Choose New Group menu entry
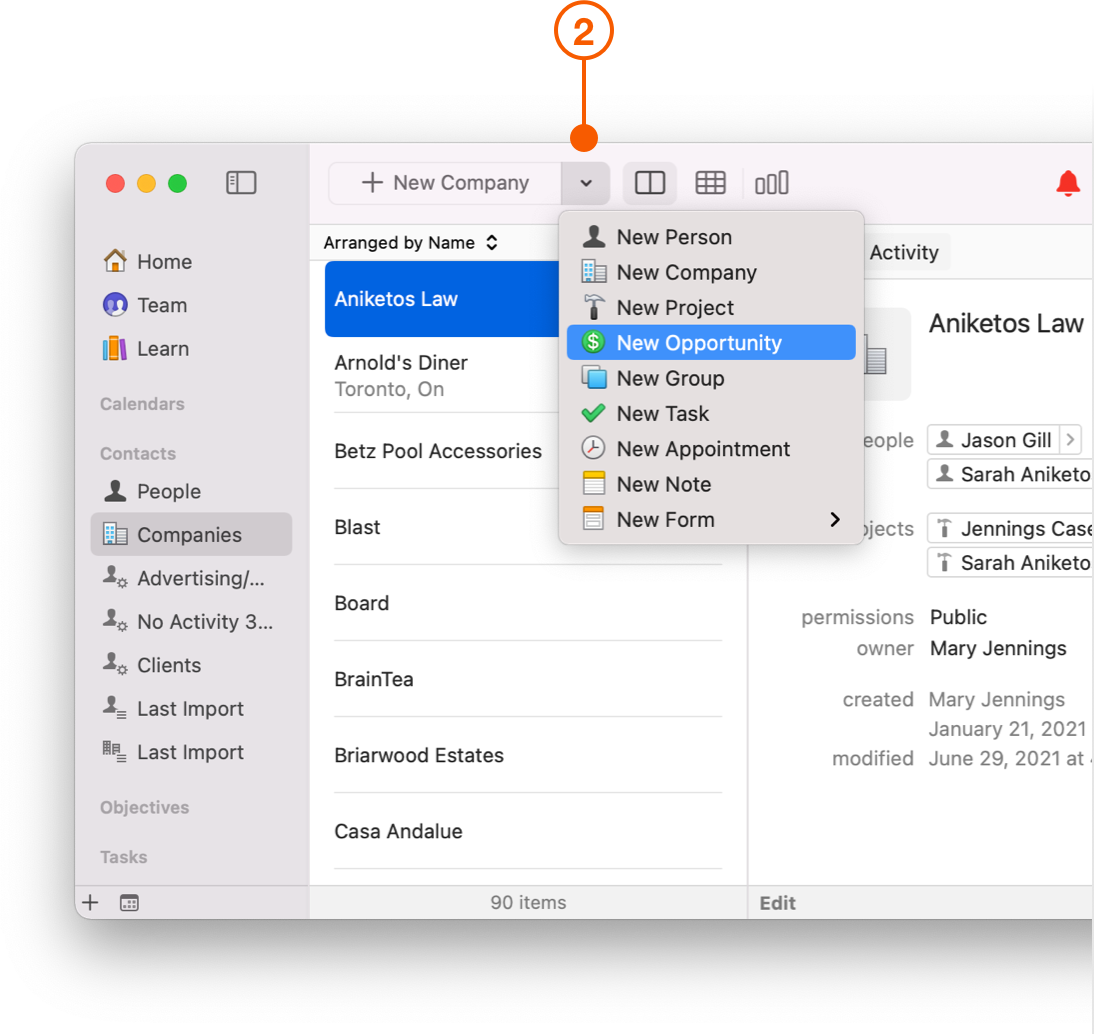This screenshot has height=1034, width=1094. click(x=711, y=378)
